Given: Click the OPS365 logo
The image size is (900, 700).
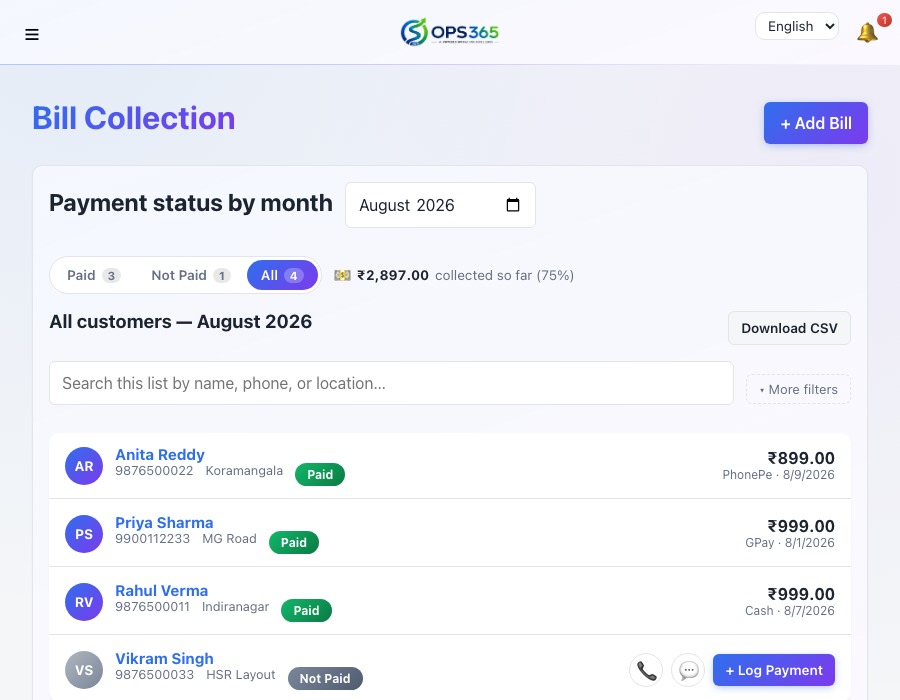Looking at the screenshot, I should click(449, 32).
